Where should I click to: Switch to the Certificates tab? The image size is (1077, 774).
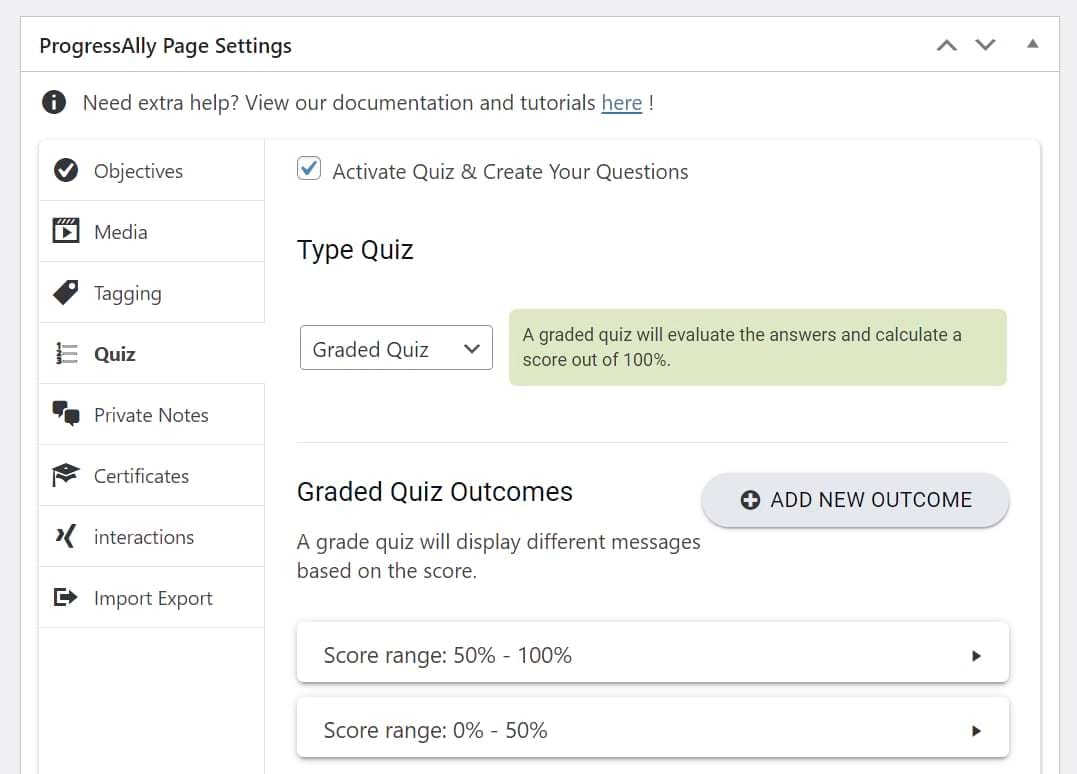(x=141, y=475)
